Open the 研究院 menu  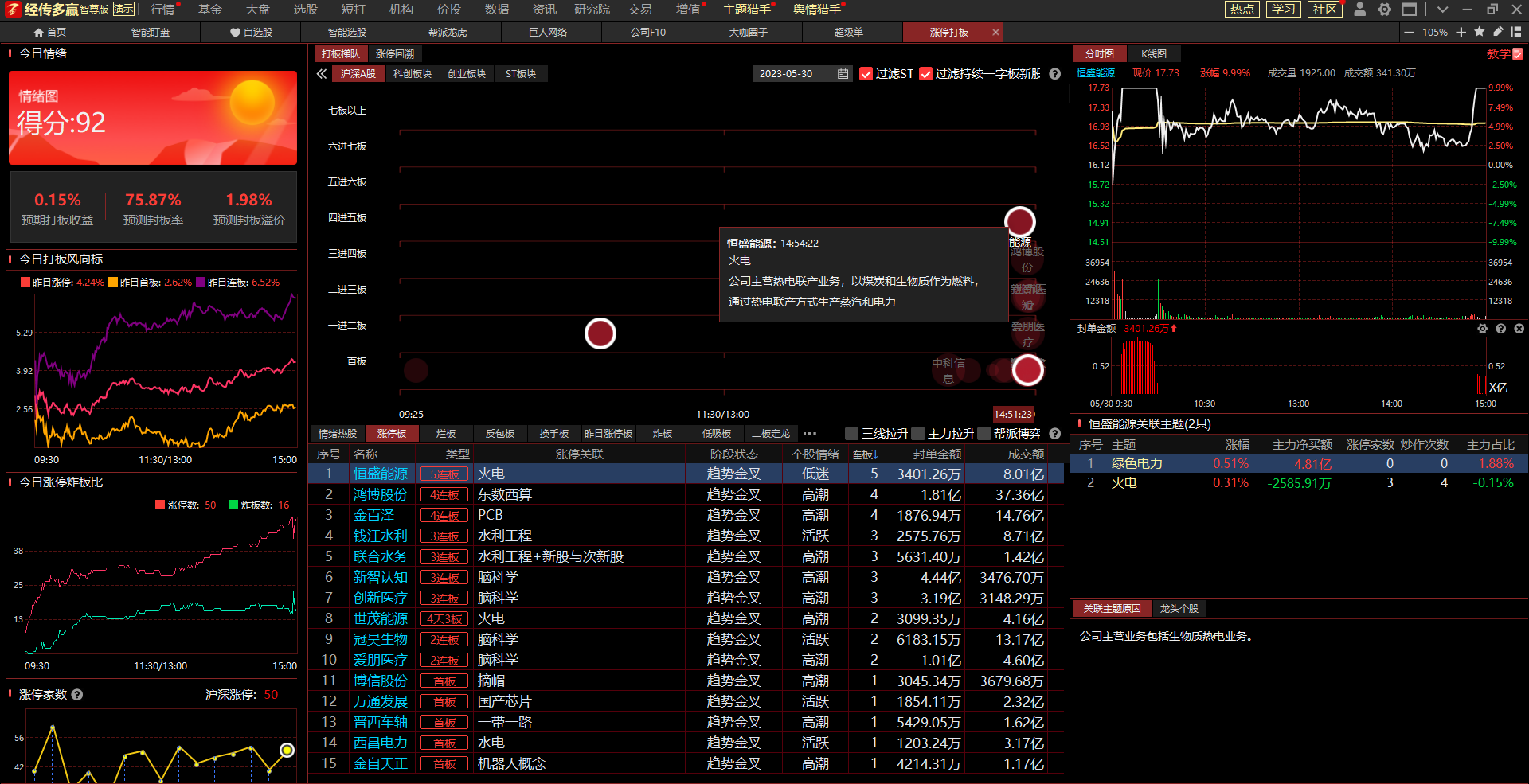592,10
